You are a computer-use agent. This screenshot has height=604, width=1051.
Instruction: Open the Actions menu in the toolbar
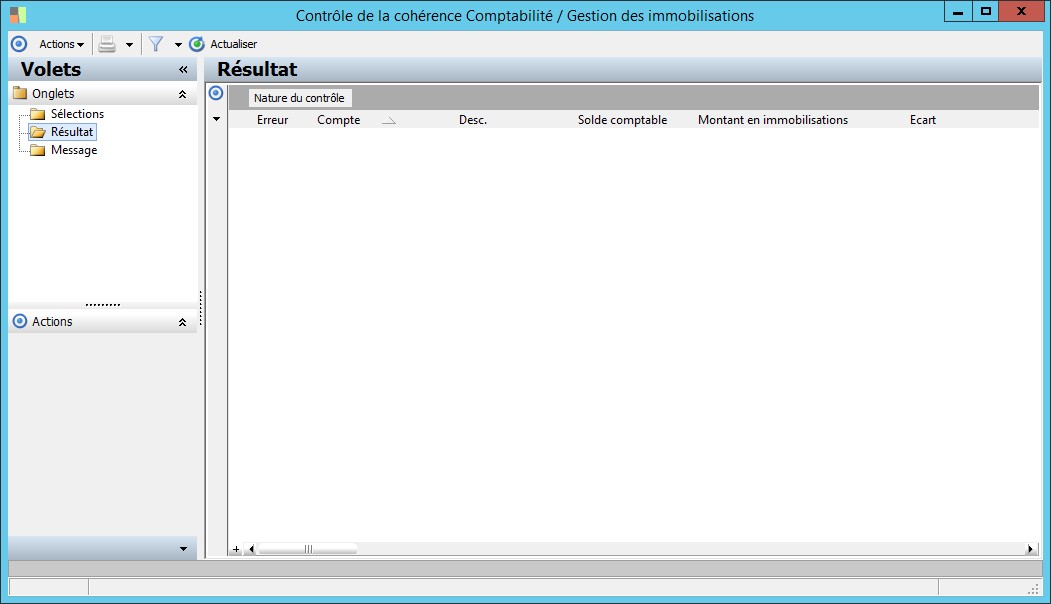61,44
